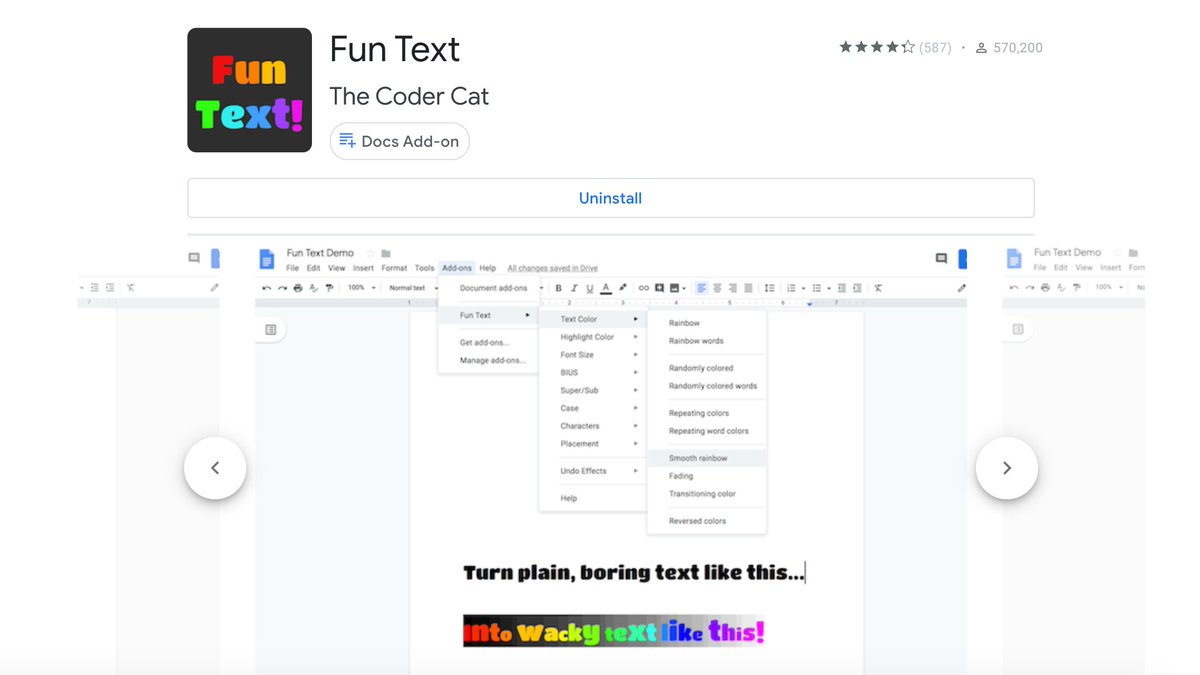1200x675 pixels.
Task: Click the Uninstall button
Action: click(610, 198)
